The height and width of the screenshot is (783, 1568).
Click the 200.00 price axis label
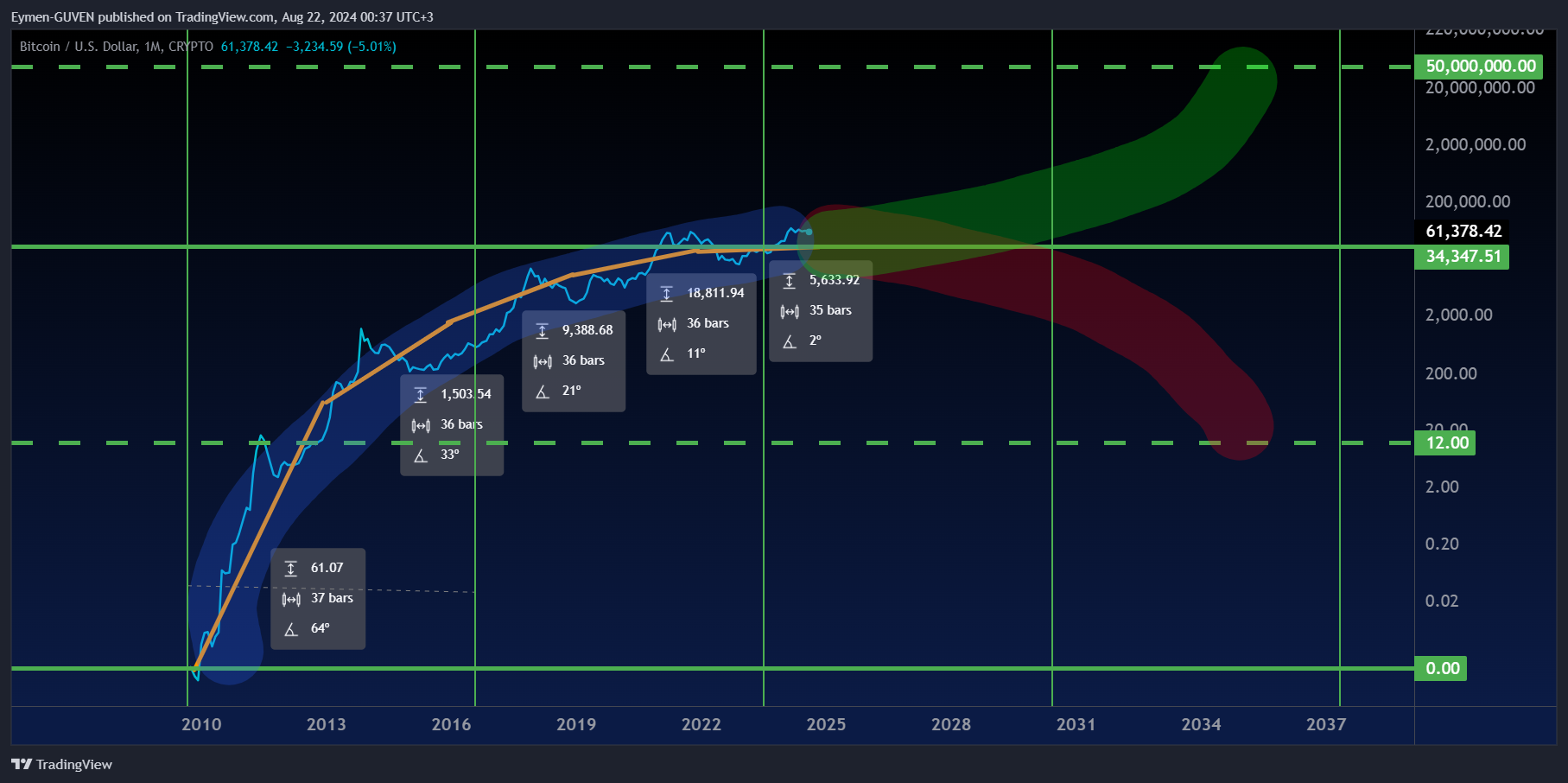coord(1451,374)
